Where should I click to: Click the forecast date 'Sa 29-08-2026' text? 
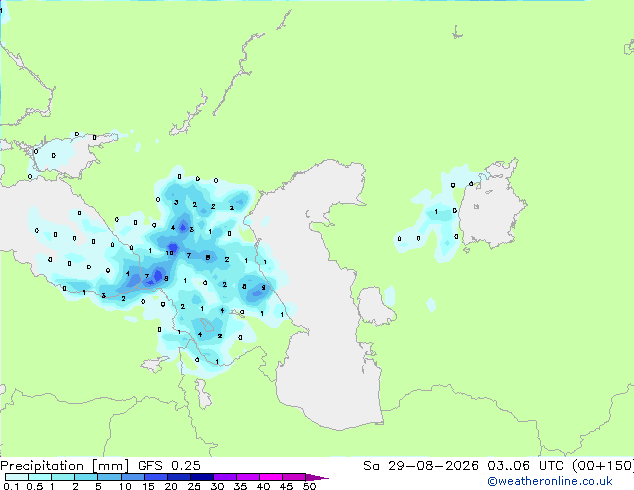tap(421, 466)
